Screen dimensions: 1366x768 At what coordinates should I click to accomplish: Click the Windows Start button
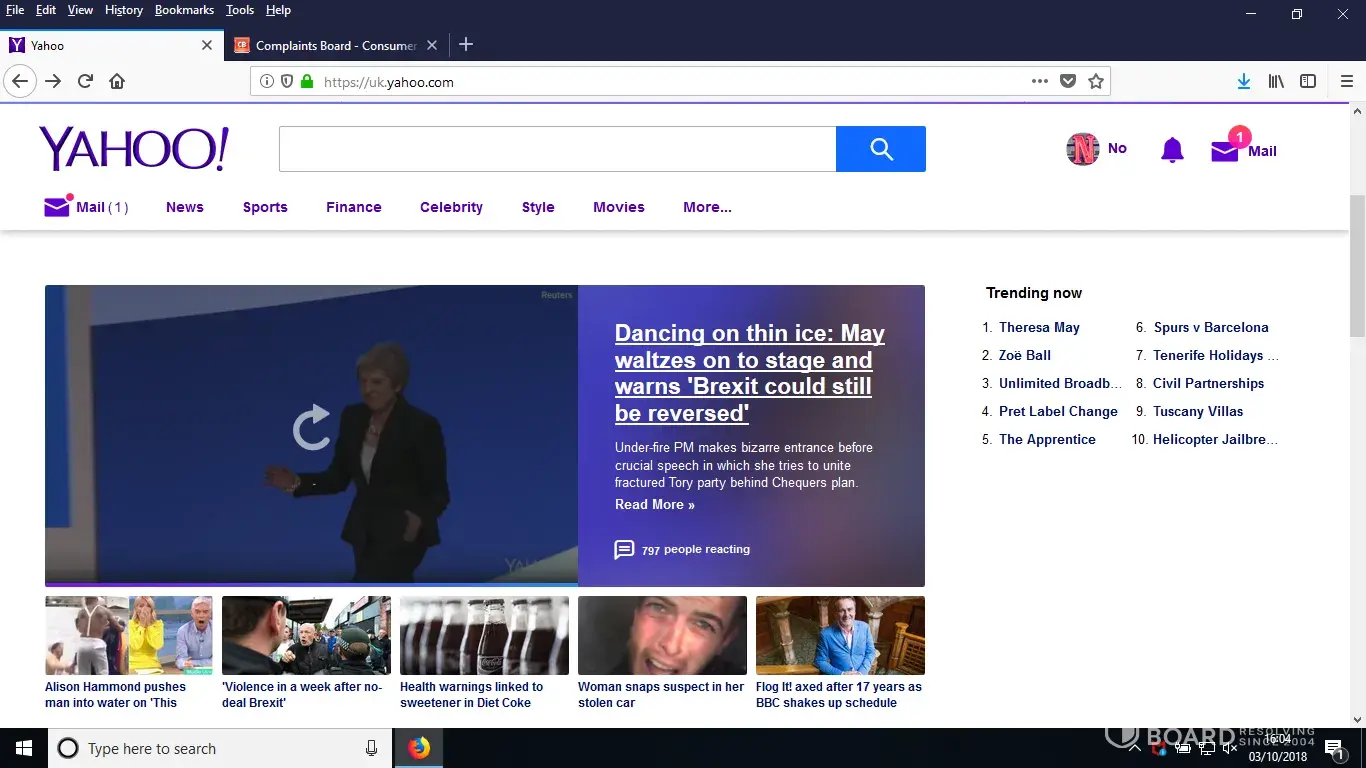tap(23, 748)
